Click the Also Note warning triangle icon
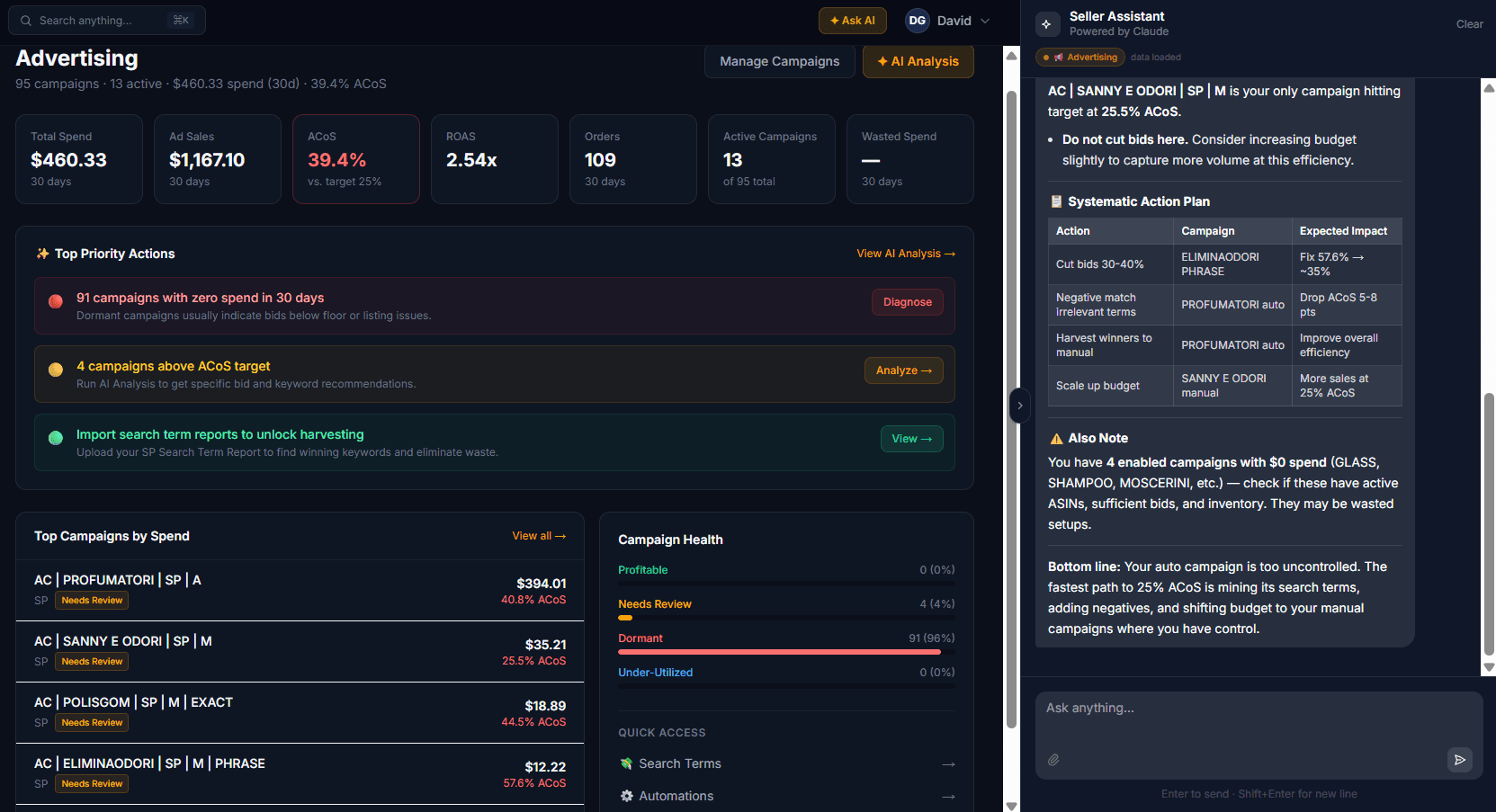Image resolution: width=1496 pixels, height=812 pixels. pos(1056,439)
